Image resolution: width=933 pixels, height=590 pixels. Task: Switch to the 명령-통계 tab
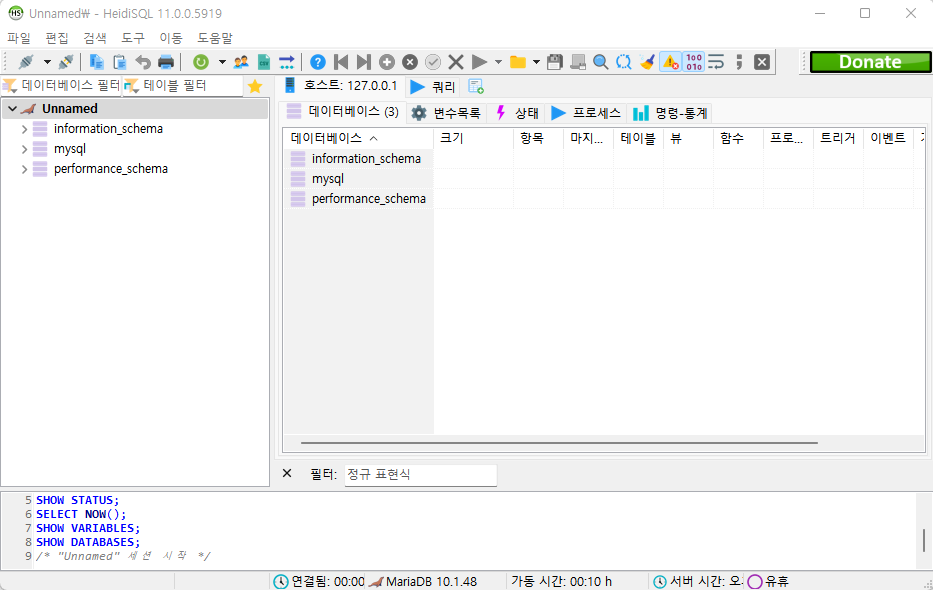coord(670,113)
